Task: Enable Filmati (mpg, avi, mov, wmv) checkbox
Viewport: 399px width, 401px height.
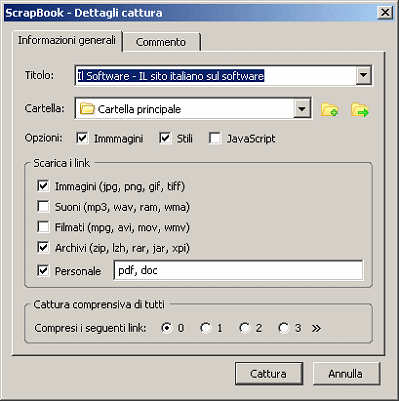Action: 43,227
